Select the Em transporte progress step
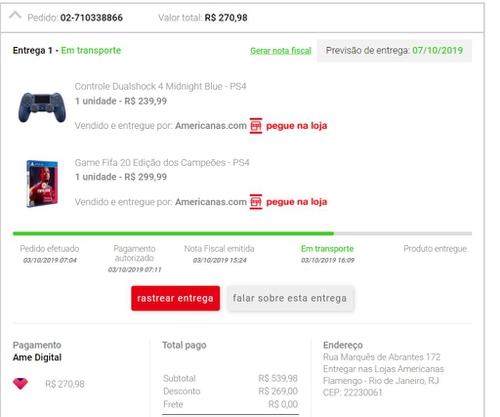Screen dimensions: 500x417 (327, 254)
